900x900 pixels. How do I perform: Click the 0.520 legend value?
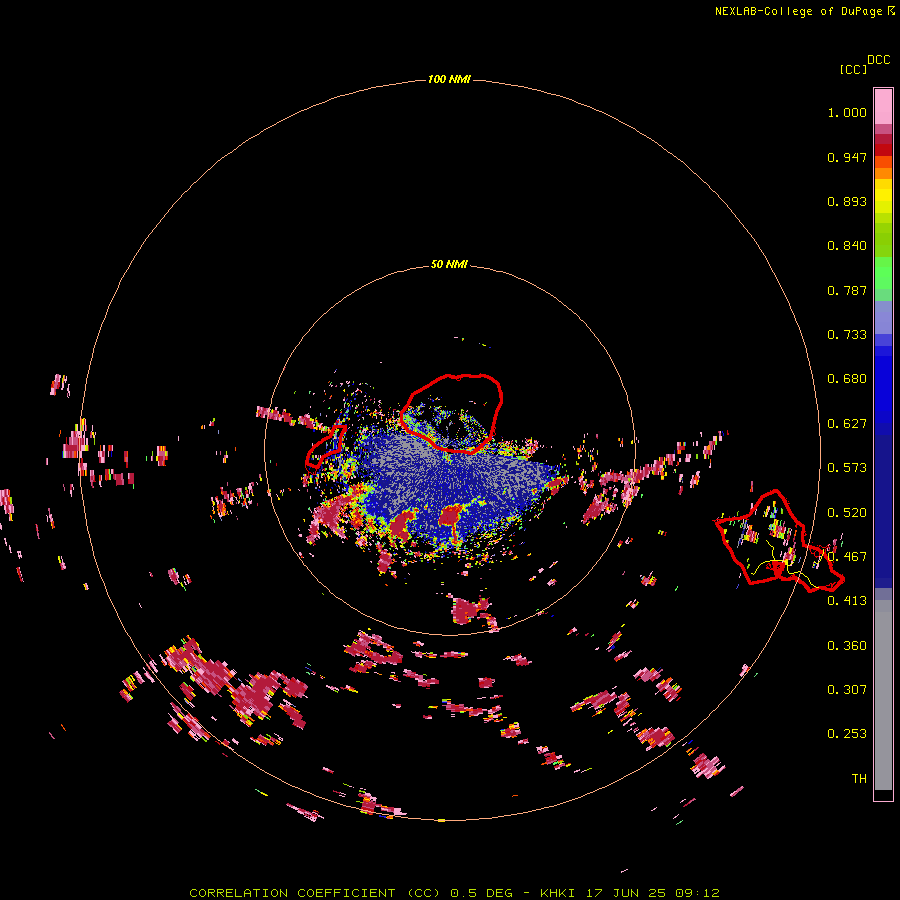click(x=847, y=513)
